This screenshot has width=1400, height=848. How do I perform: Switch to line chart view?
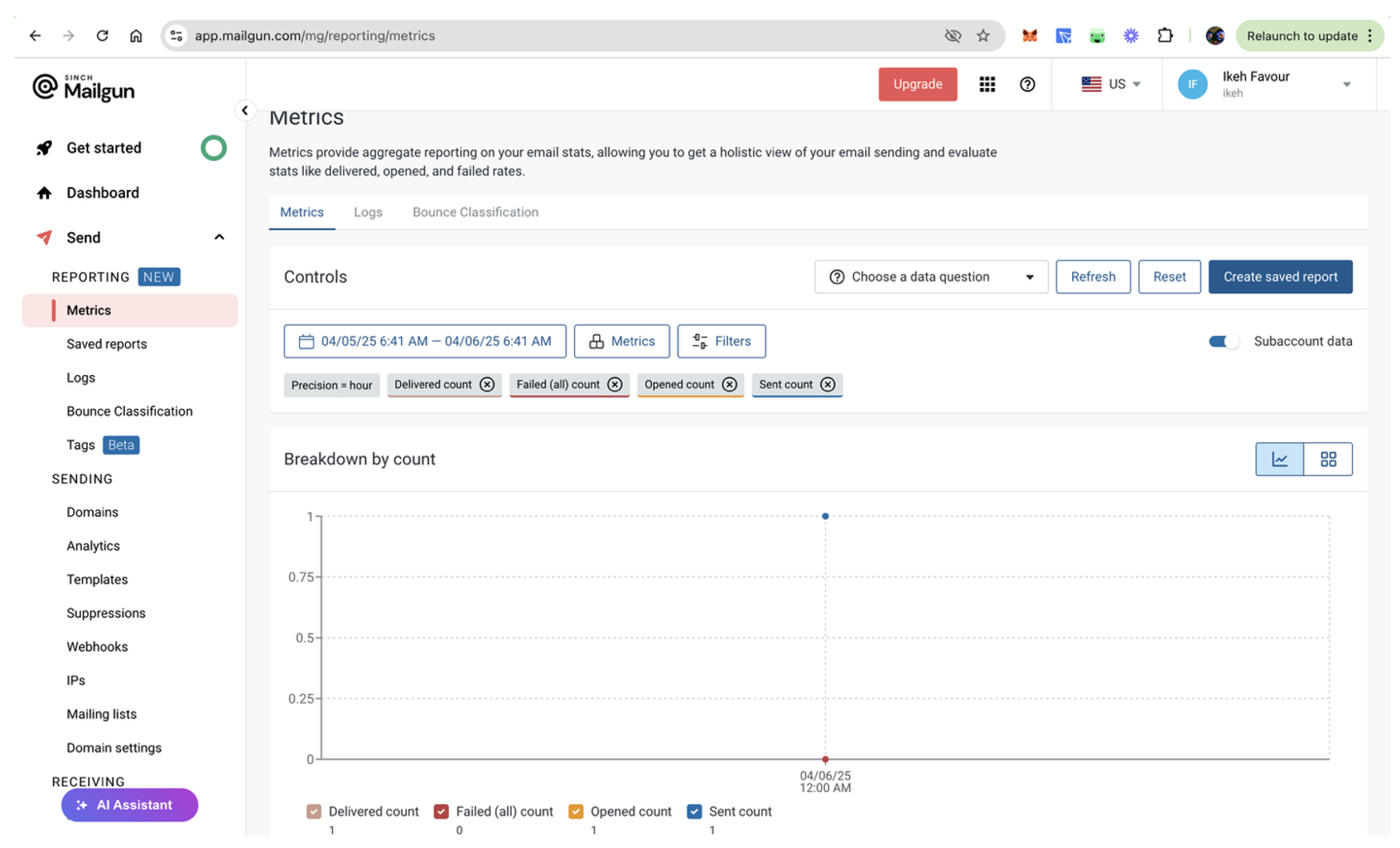[1279, 459]
